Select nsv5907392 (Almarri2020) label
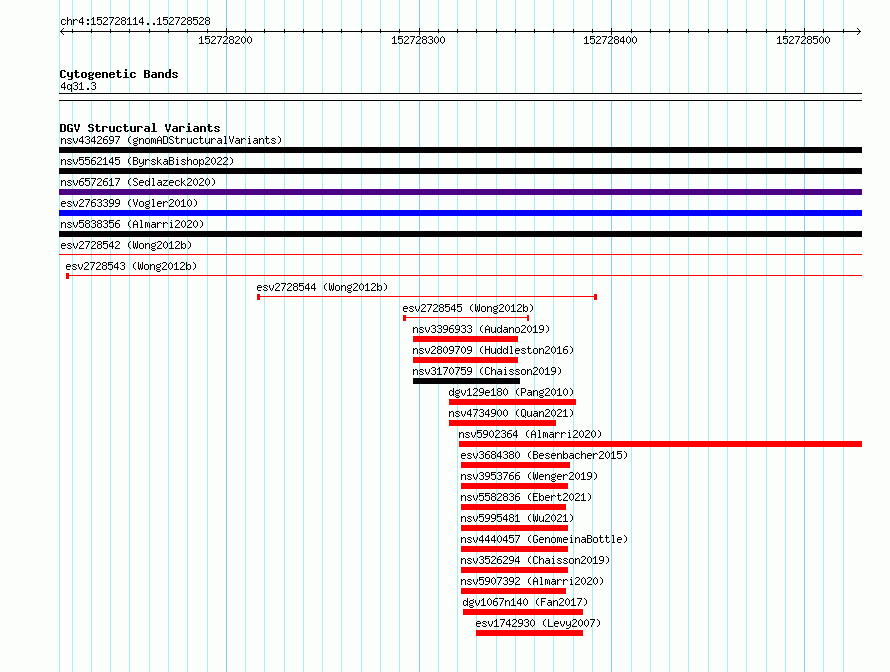 [532, 581]
